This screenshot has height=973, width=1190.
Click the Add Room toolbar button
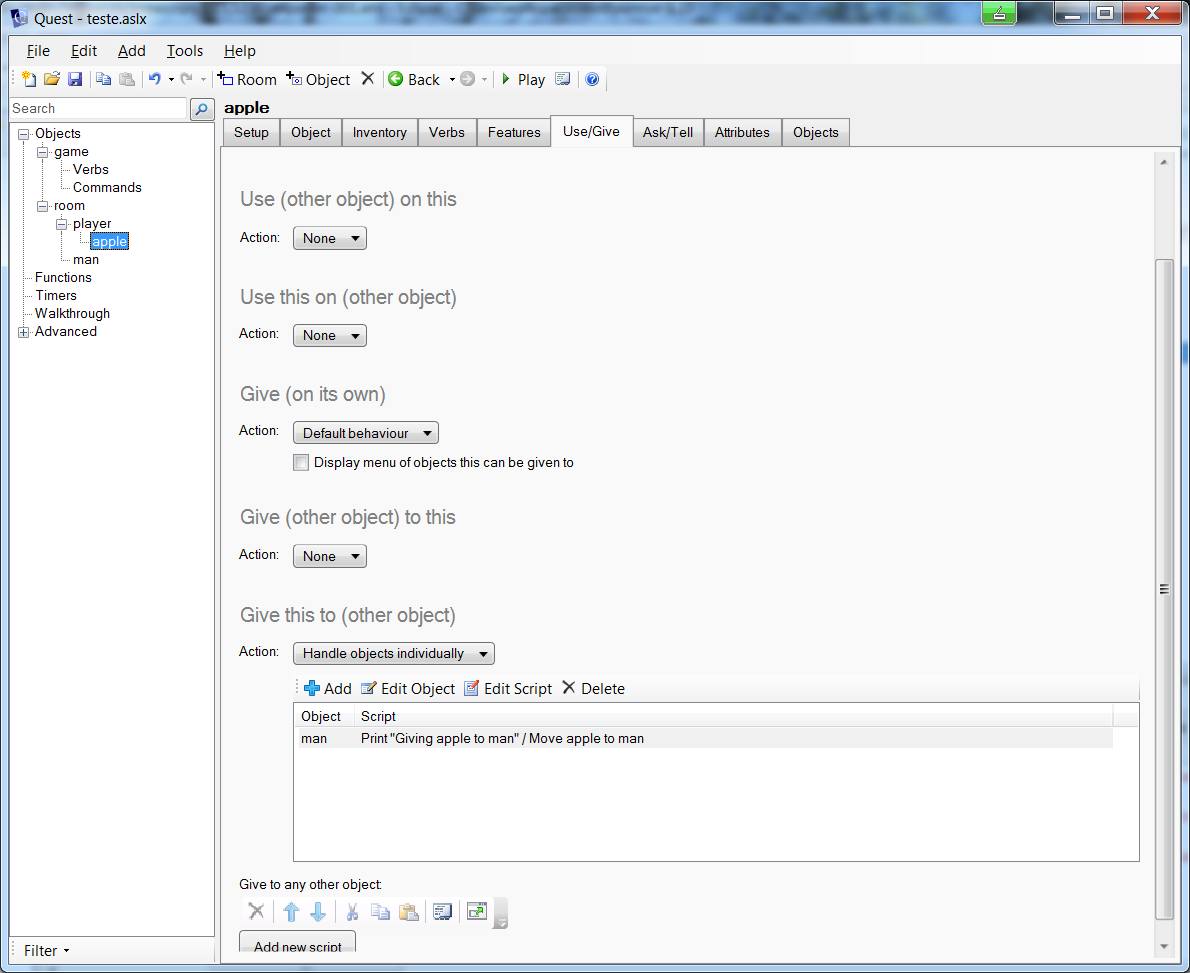pos(247,79)
